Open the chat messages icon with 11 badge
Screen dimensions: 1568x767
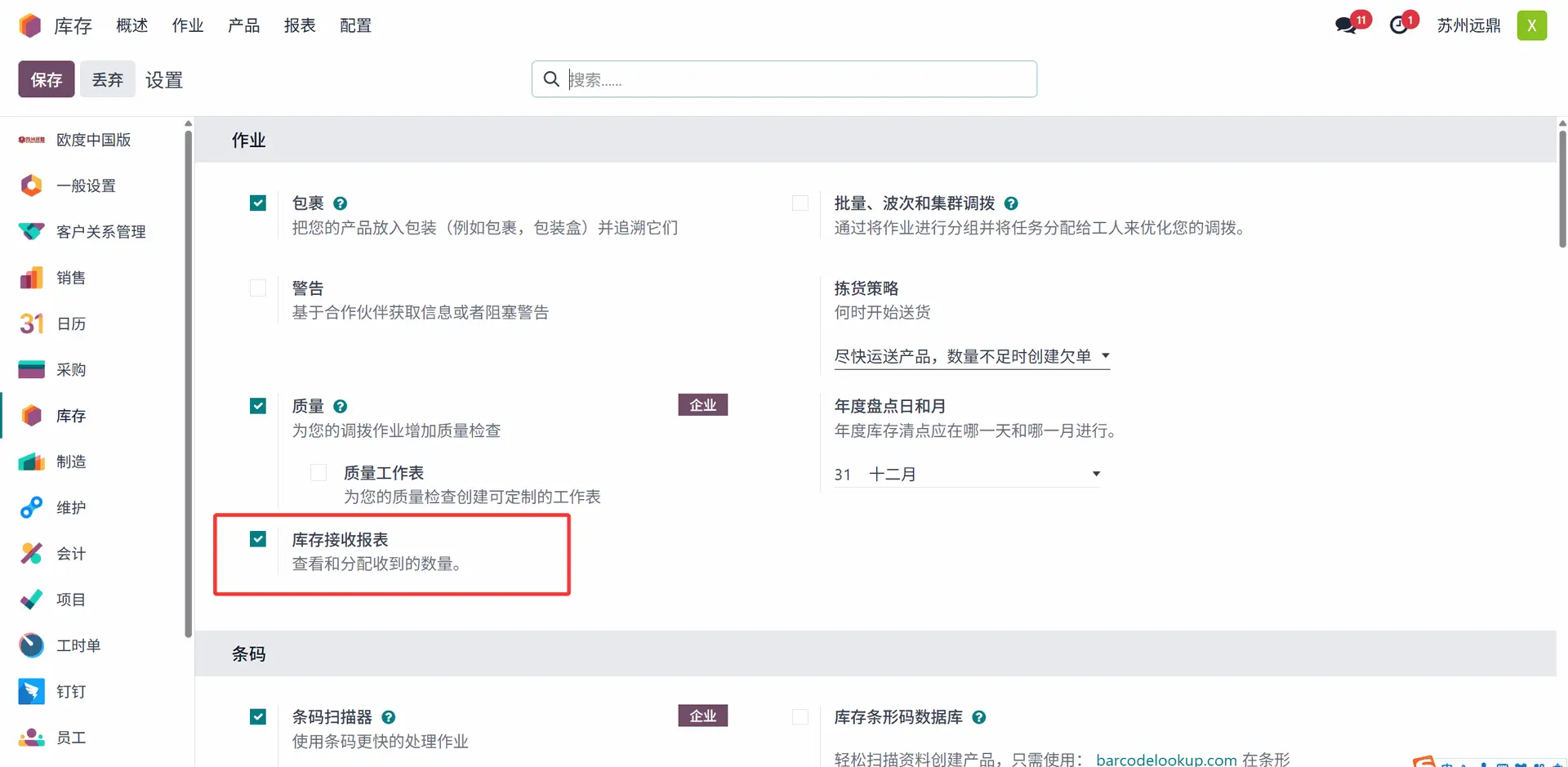pos(1346,25)
